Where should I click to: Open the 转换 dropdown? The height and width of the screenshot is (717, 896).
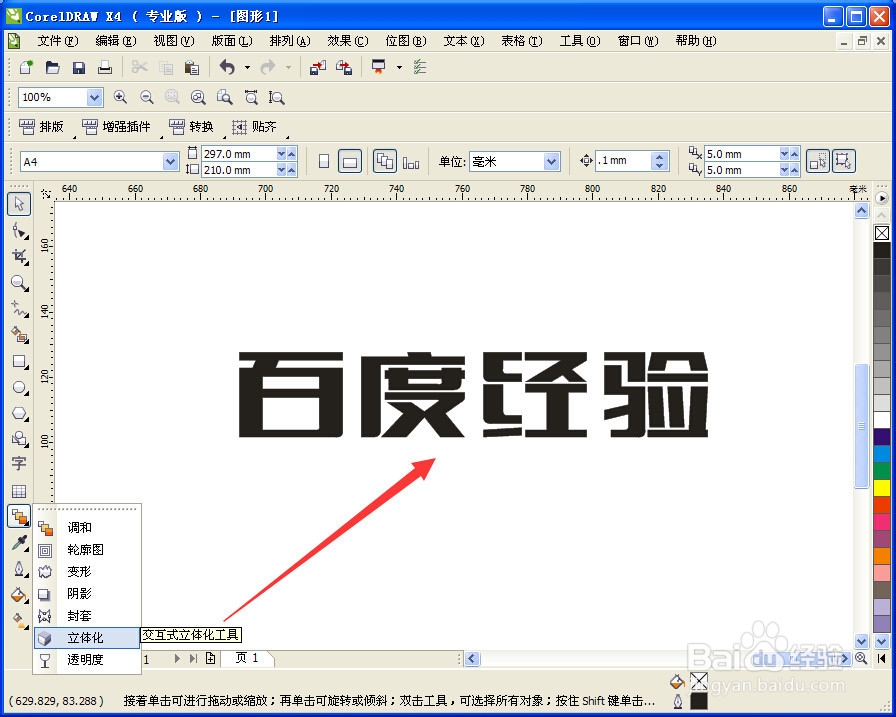(191, 127)
